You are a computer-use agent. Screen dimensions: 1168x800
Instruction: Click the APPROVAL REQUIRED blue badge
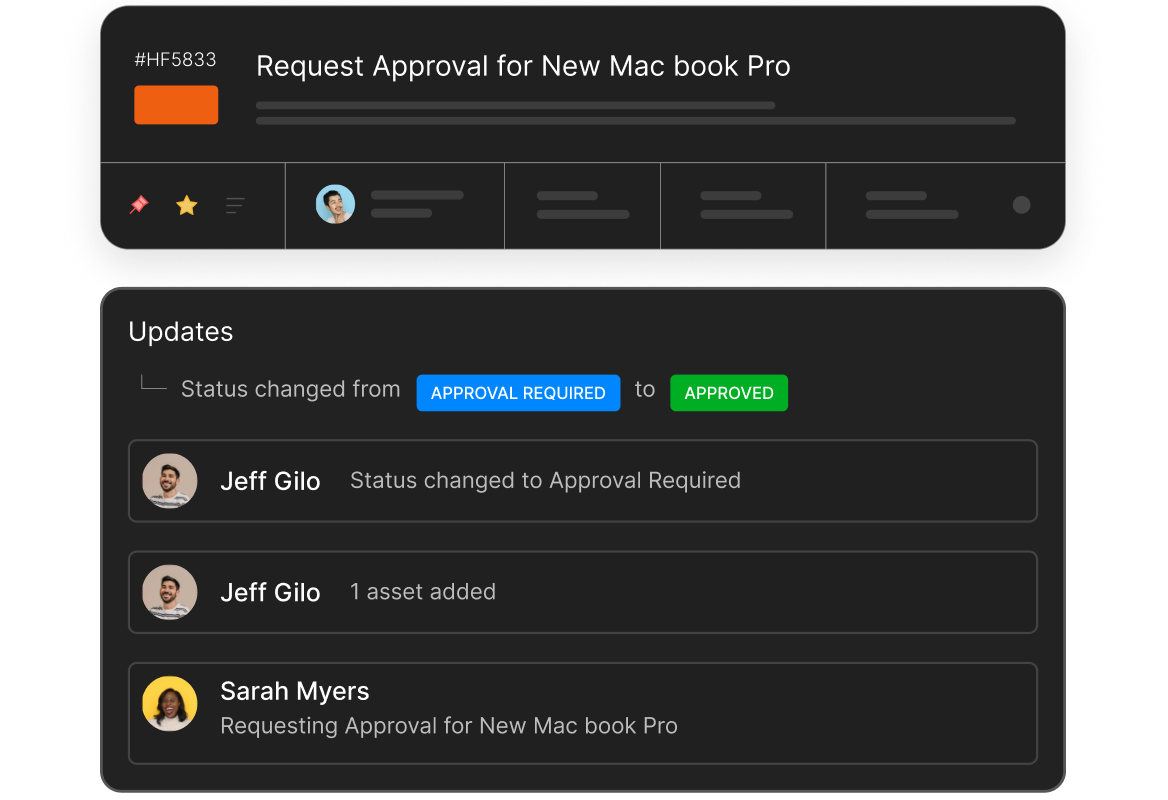tap(518, 393)
